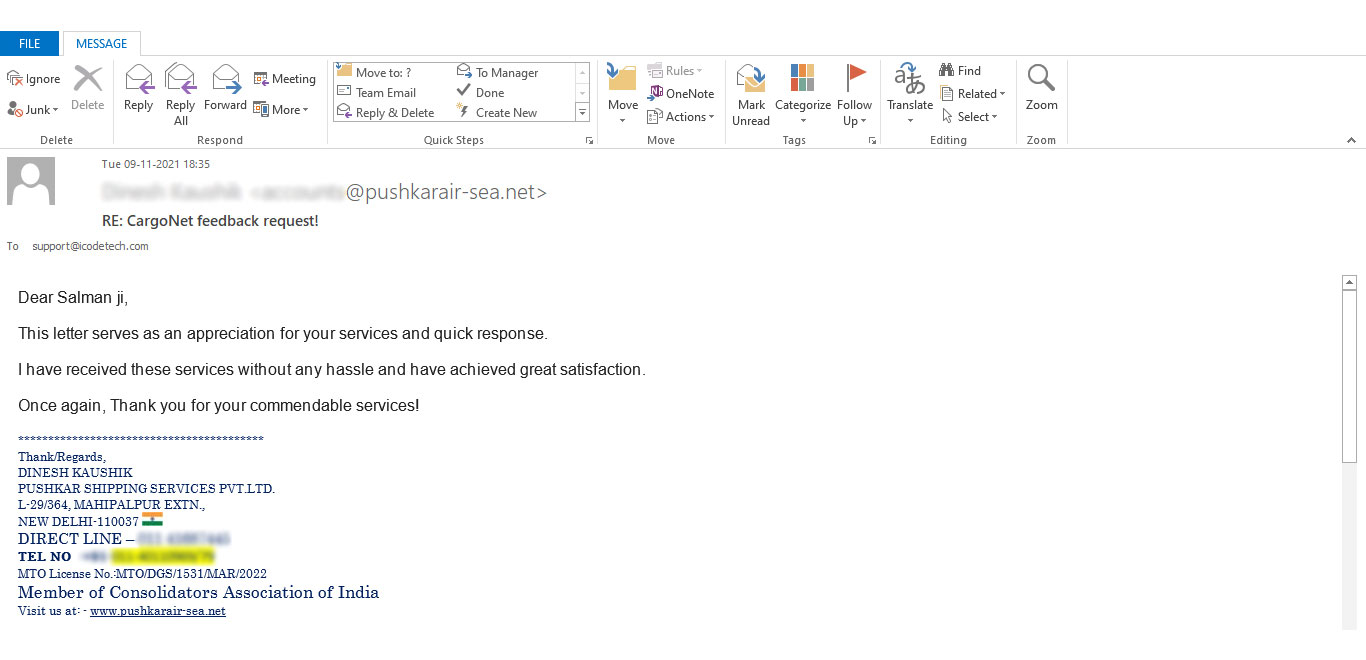
Task: Select the MESSAGE ribbon tab
Action: [x=101, y=43]
